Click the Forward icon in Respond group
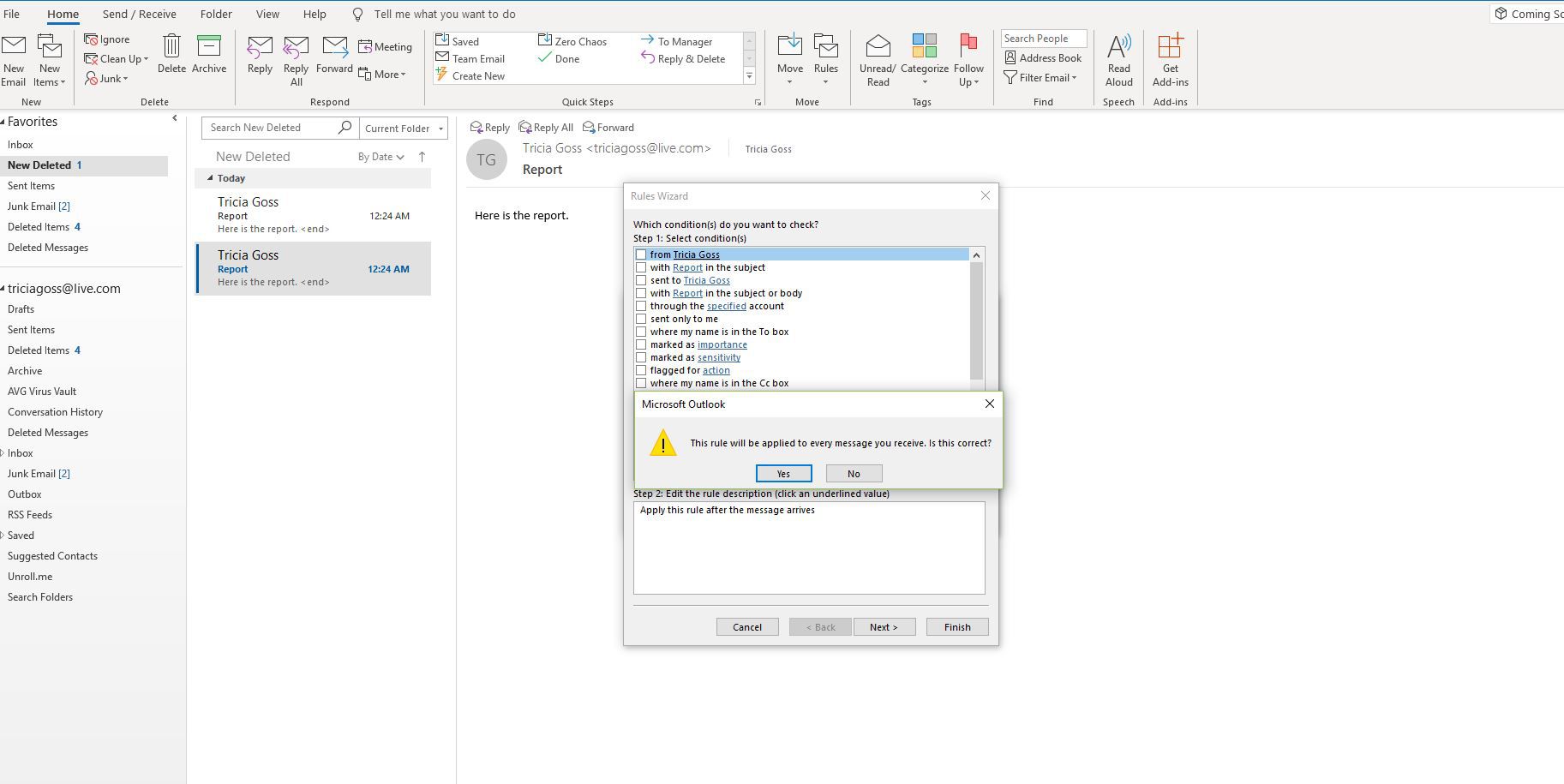 [334, 48]
